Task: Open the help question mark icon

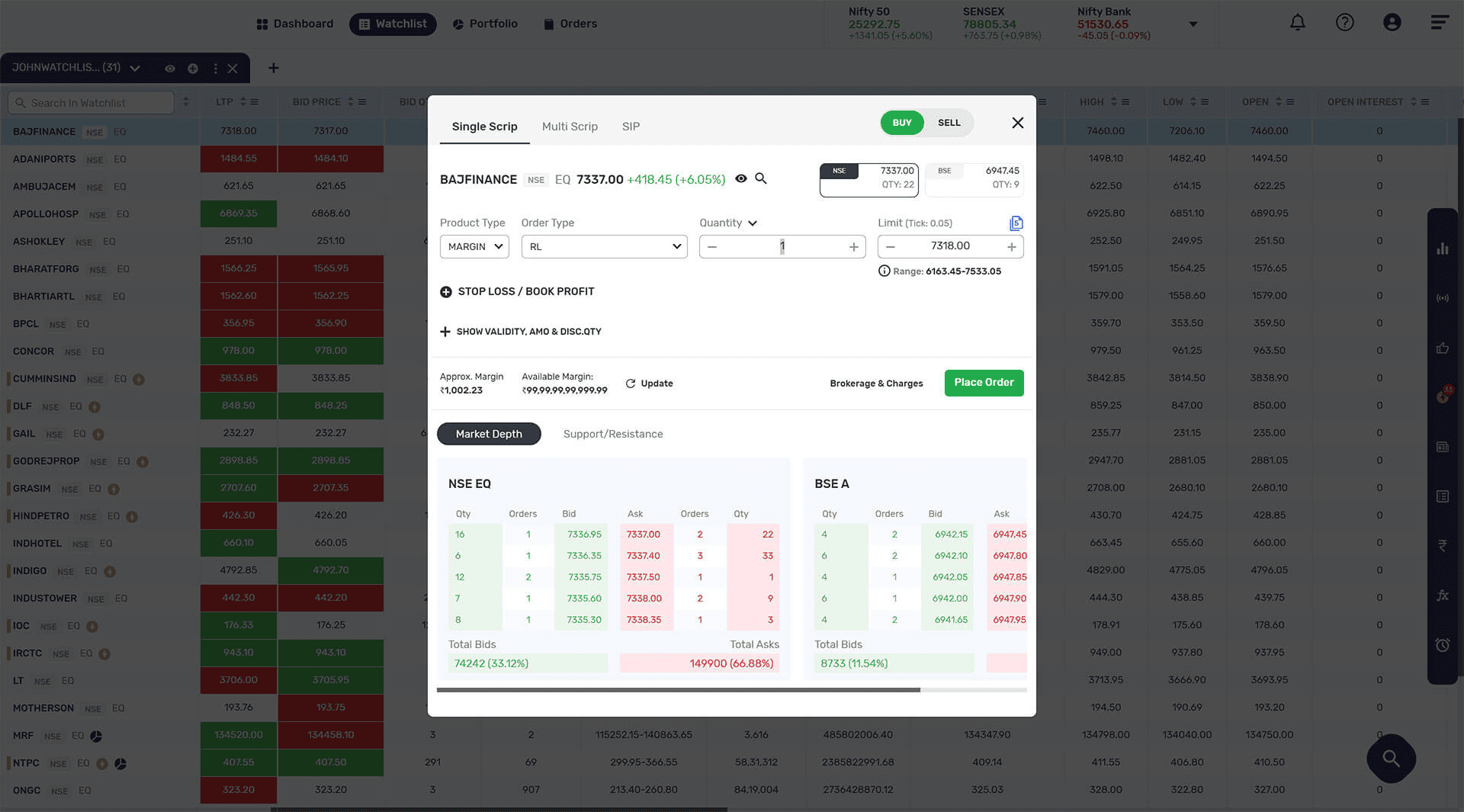Action: [x=1344, y=23]
